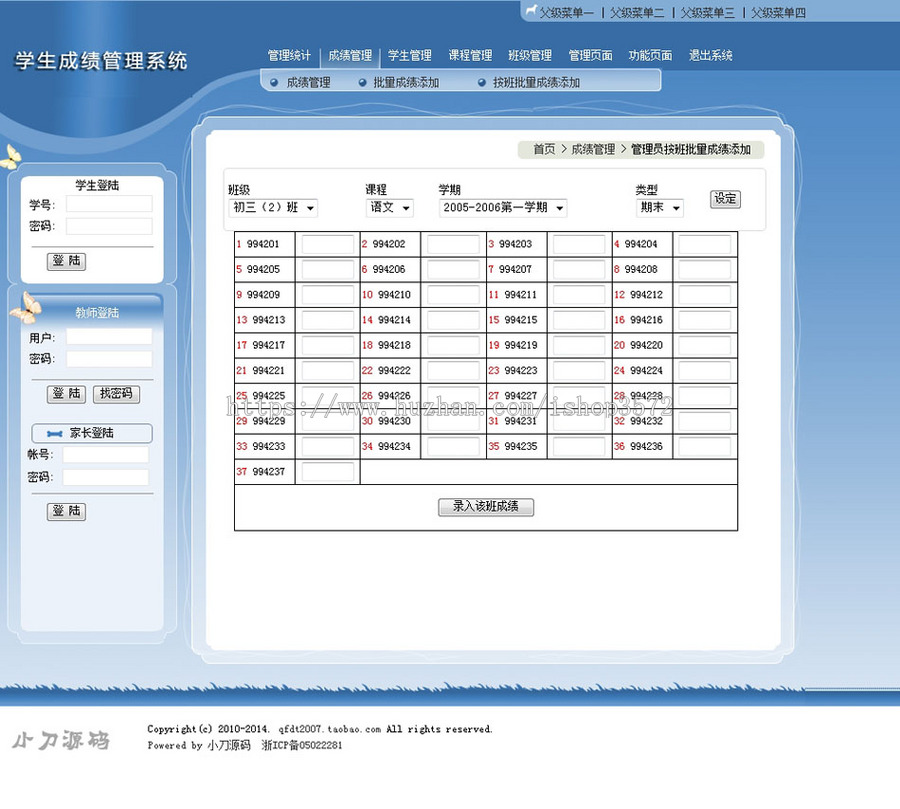Viewport: 900px width, 809px height.
Task: Go to 按班批量成绩添加 submenu link
Action: [x=536, y=83]
